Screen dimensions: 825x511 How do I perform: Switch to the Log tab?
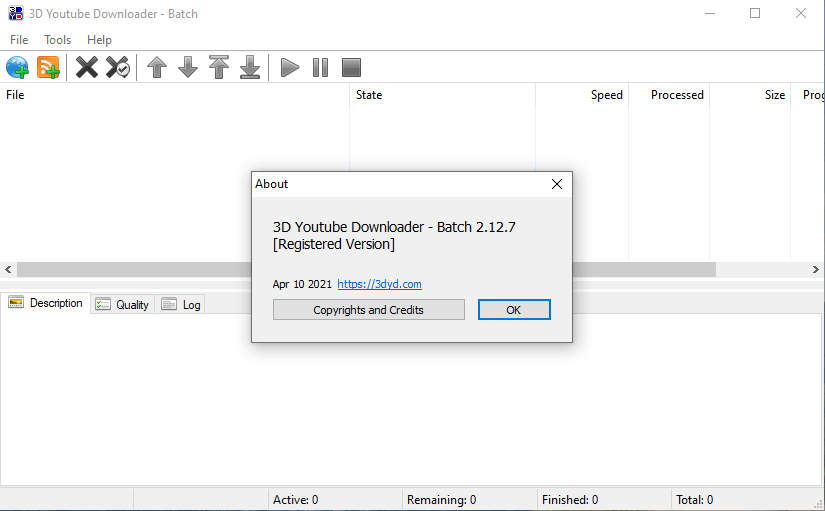click(180, 305)
